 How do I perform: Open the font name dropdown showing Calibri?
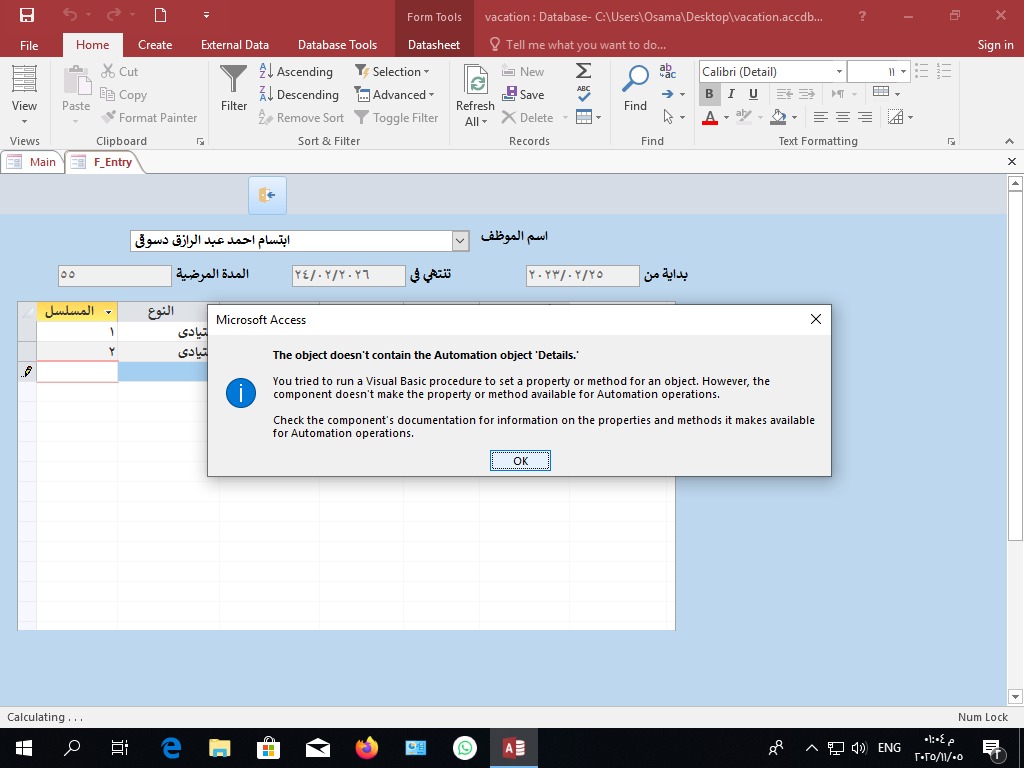(x=838, y=71)
